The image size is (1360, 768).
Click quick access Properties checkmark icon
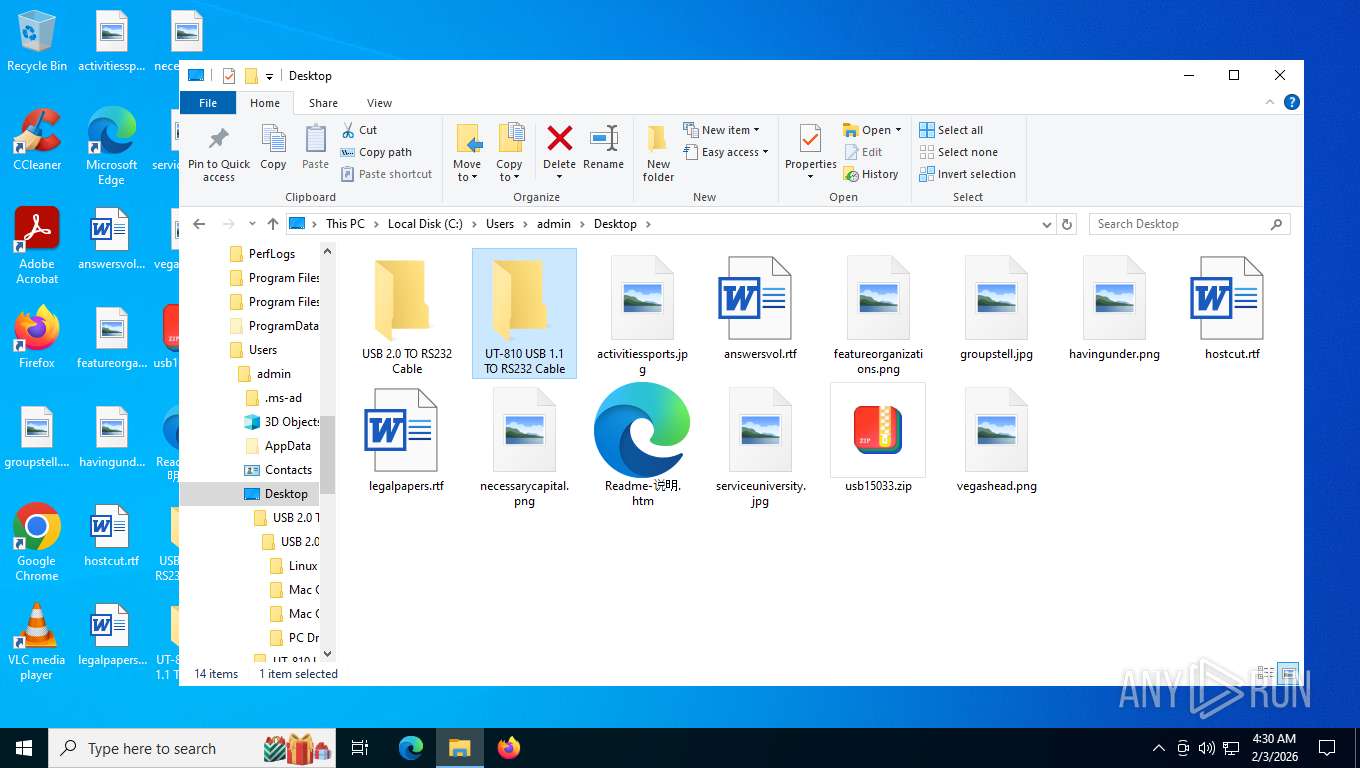coord(228,76)
